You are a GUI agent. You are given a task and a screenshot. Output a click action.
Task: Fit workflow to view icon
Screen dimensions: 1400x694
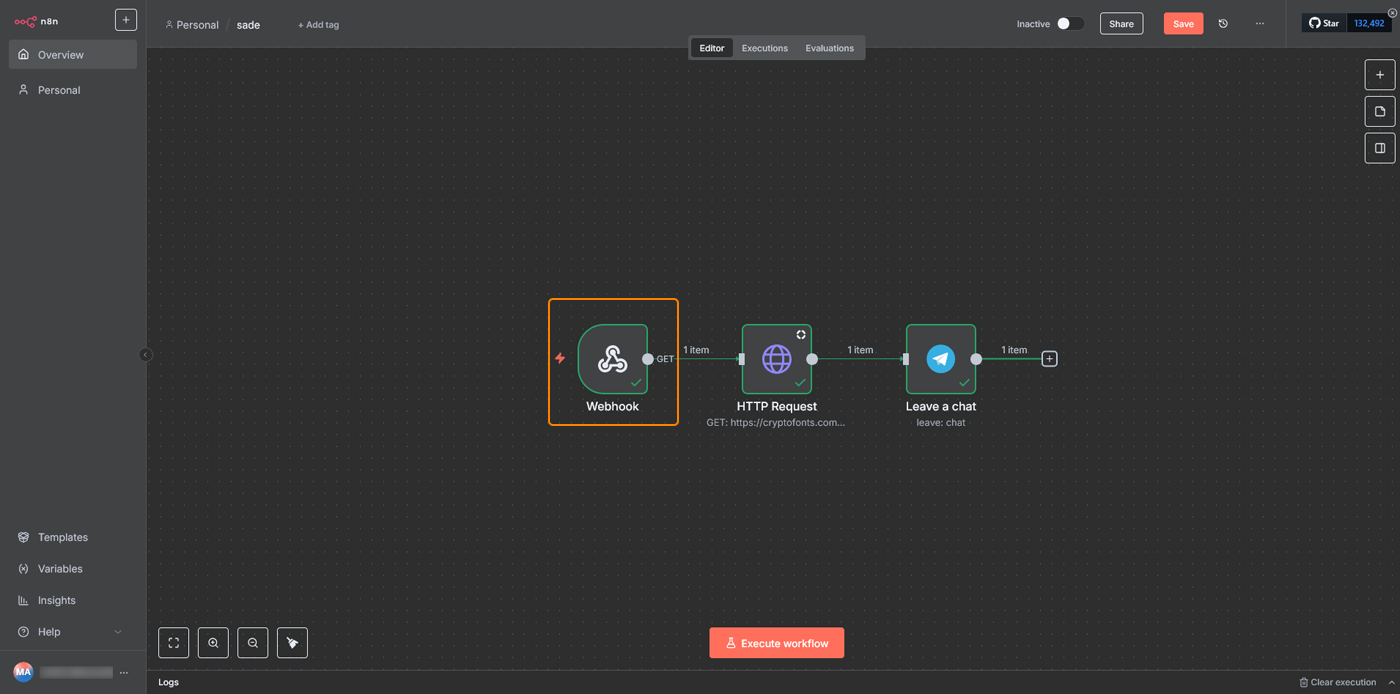pos(173,643)
